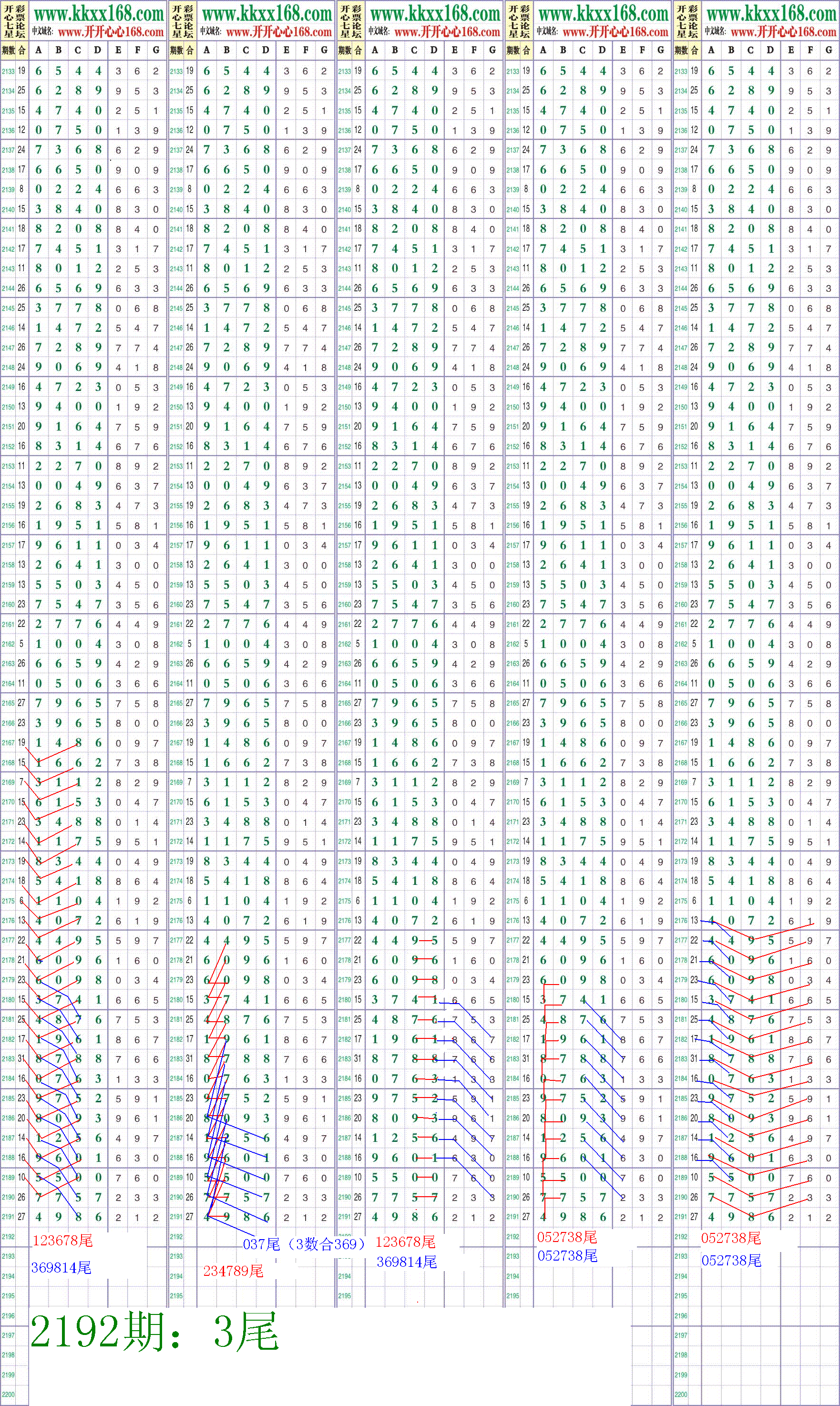This screenshot has height=1406, width=840.
Task: Click column header B in the third panel
Action: point(395,51)
